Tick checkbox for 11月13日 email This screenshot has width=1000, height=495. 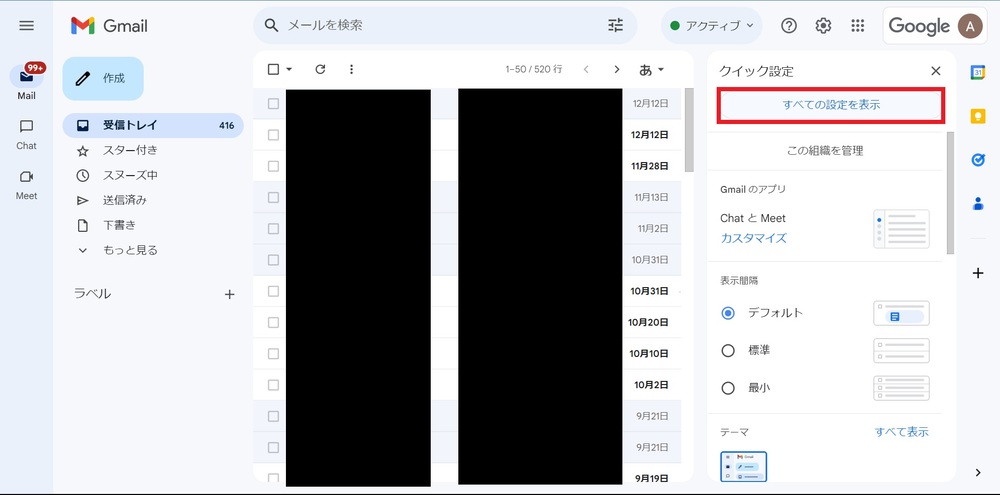(273, 197)
